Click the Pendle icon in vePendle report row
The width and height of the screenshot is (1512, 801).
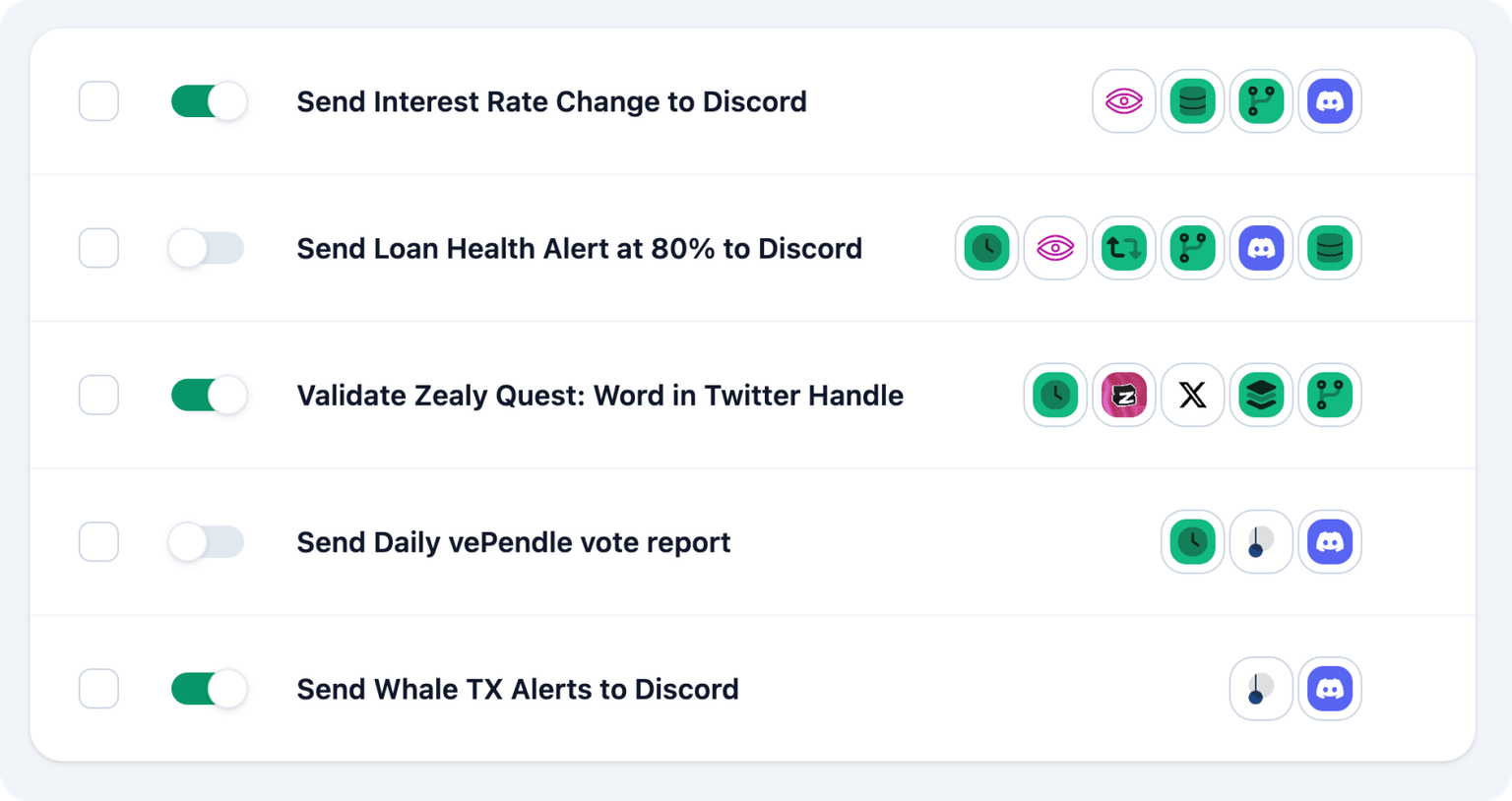click(1261, 541)
